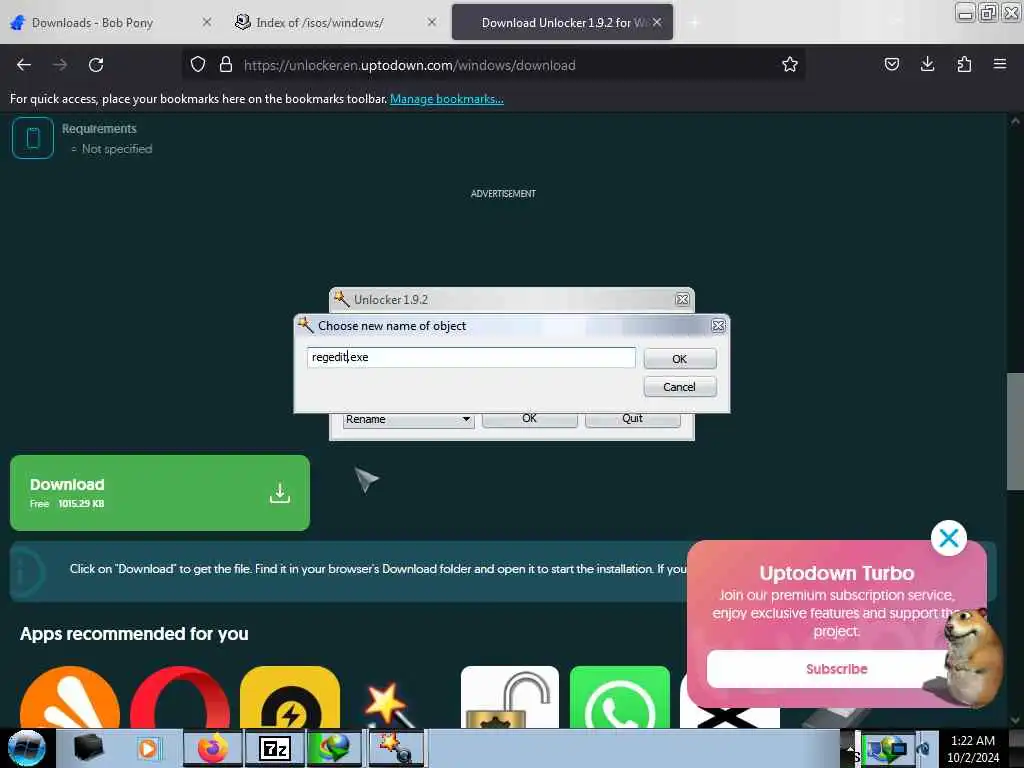Close the Index of /isos/windows/ tab
1024x768 pixels.
click(x=432, y=22)
